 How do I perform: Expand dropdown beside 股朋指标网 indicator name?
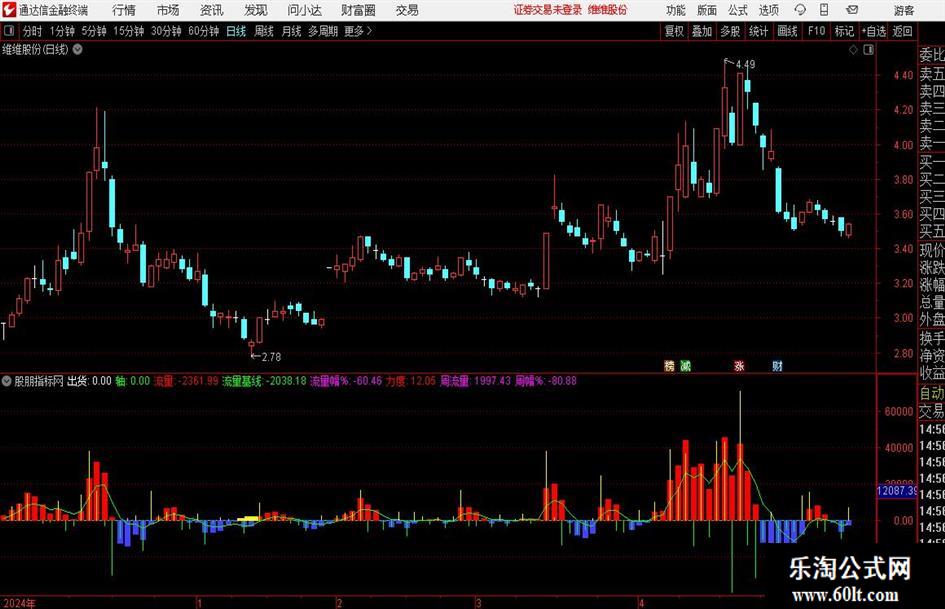pos(7,381)
